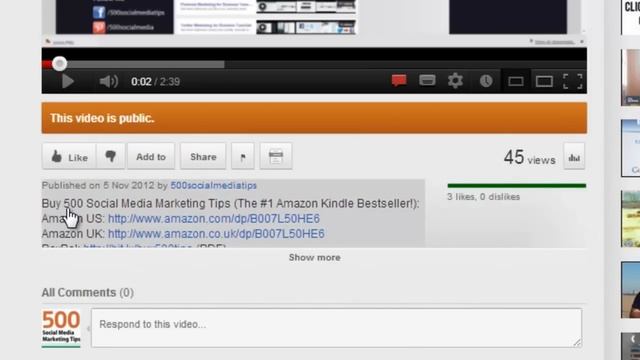
Task: Click the video progress scrubber handle
Action: [x=60, y=64]
